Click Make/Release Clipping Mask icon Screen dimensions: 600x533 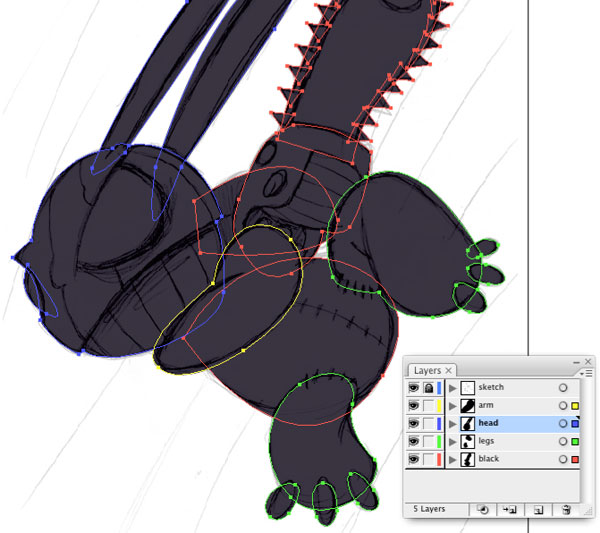coord(483,509)
